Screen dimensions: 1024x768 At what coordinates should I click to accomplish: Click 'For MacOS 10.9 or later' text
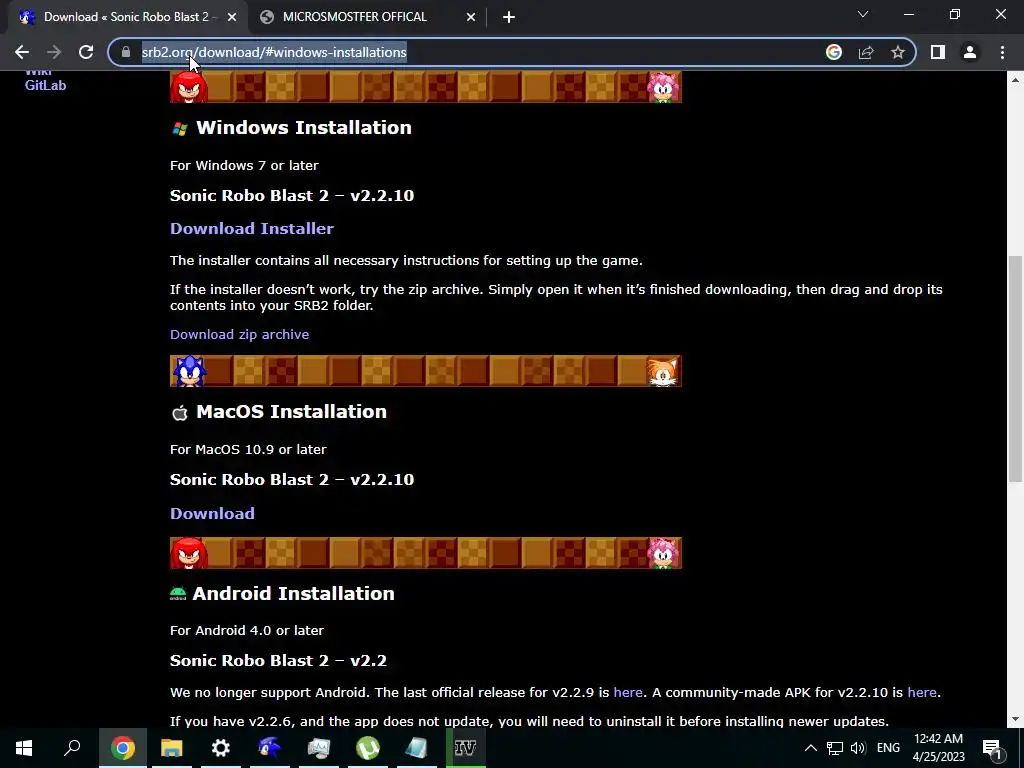pyautogui.click(x=248, y=449)
